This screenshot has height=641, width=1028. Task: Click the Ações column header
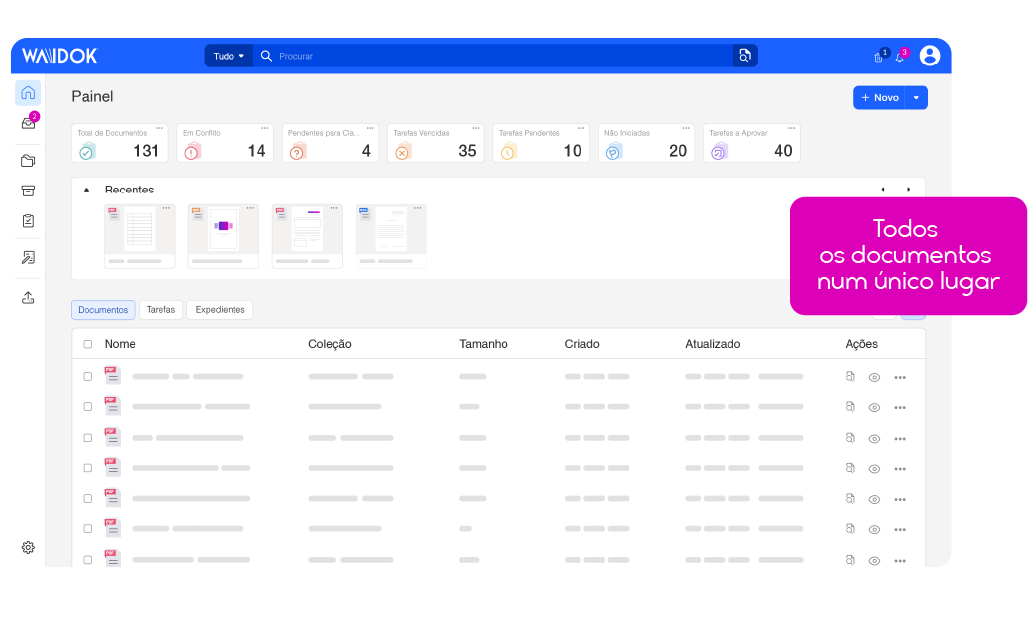click(861, 344)
